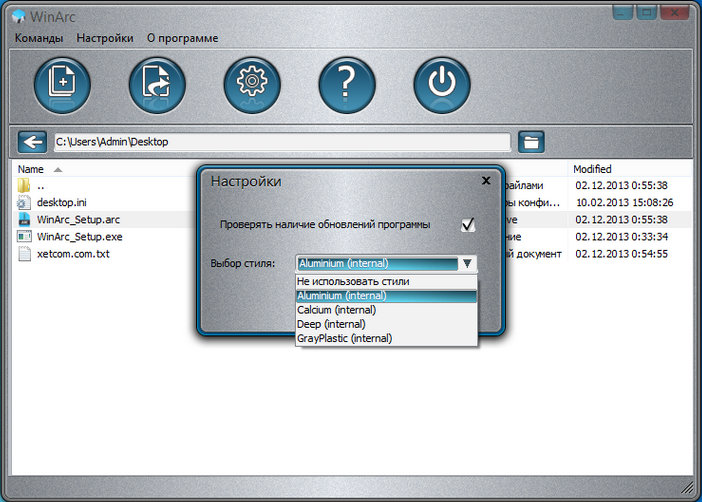Maximize the WinArc window

pyautogui.click(x=646, y=13)
